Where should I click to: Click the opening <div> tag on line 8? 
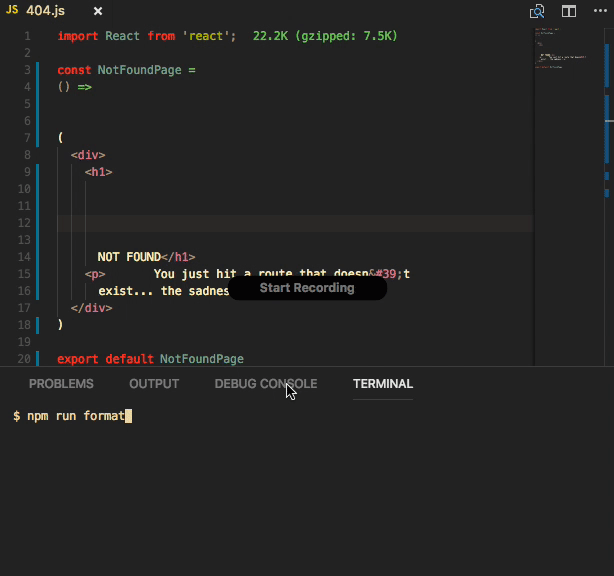pos(88,155)
